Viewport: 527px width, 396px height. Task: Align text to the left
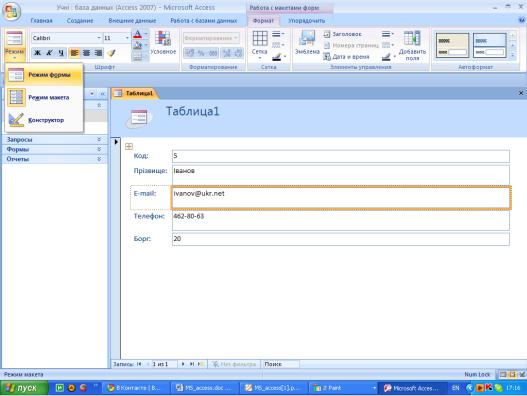74,53
